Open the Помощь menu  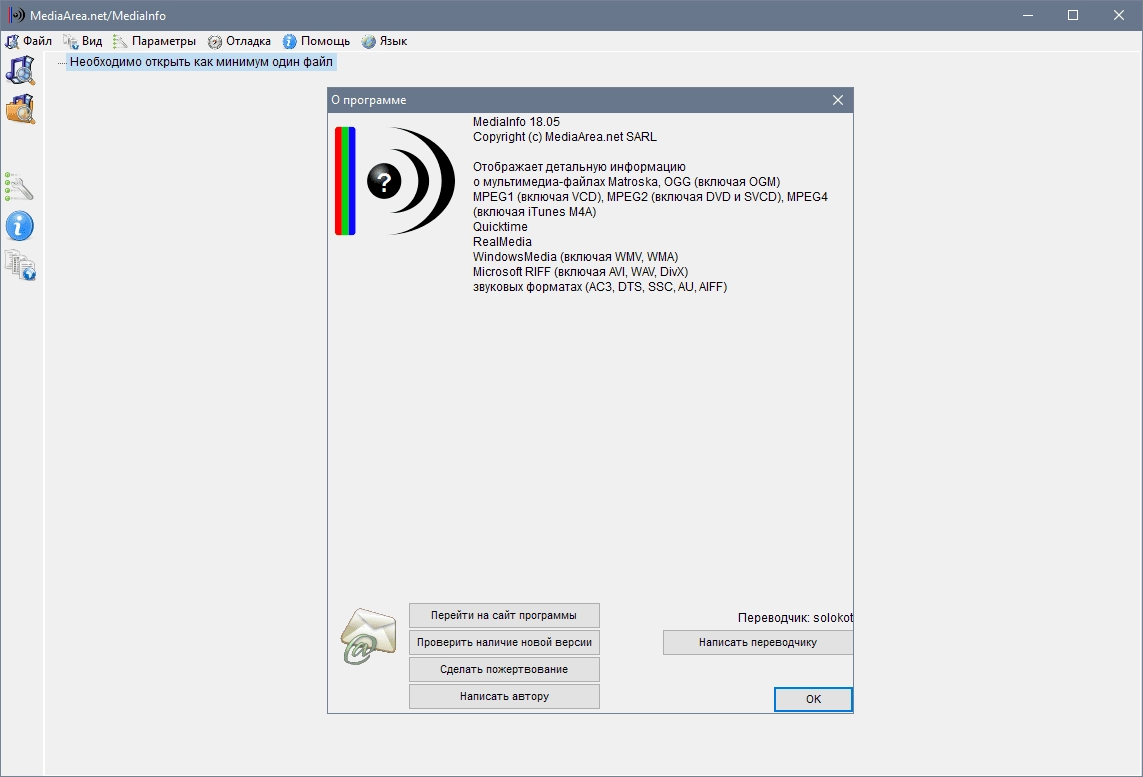[316, 41]
